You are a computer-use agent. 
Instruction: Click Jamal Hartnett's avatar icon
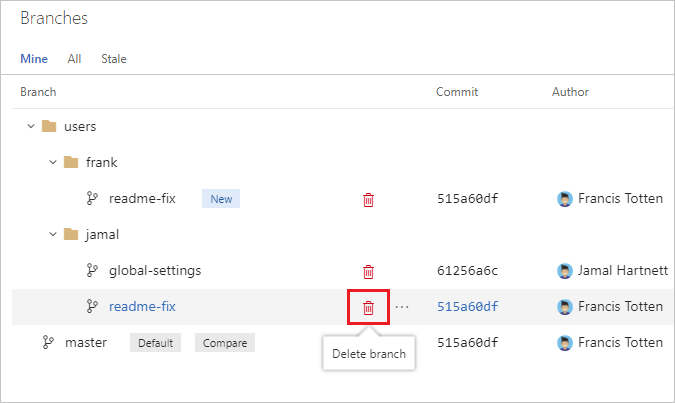pyautogui.click(x=565, y=271)
